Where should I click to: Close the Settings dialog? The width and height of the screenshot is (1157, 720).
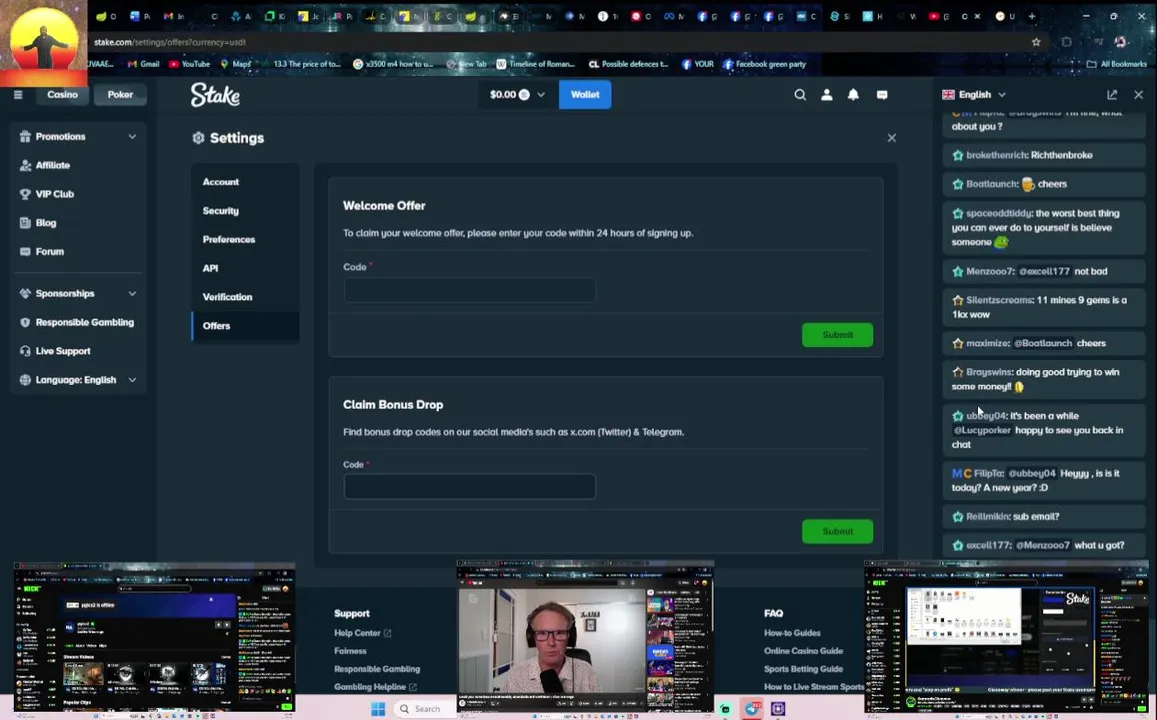(891, 138)
